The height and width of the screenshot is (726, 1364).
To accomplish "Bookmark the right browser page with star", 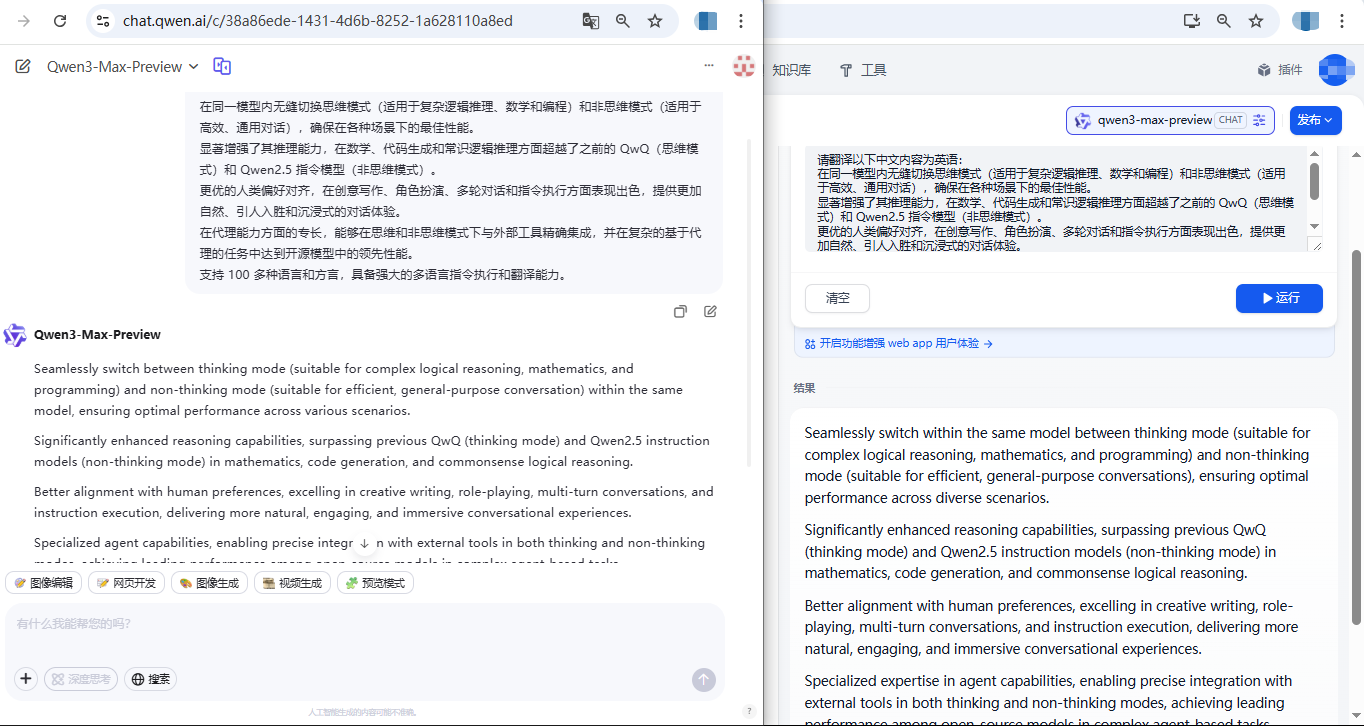I will point(1255,21).
